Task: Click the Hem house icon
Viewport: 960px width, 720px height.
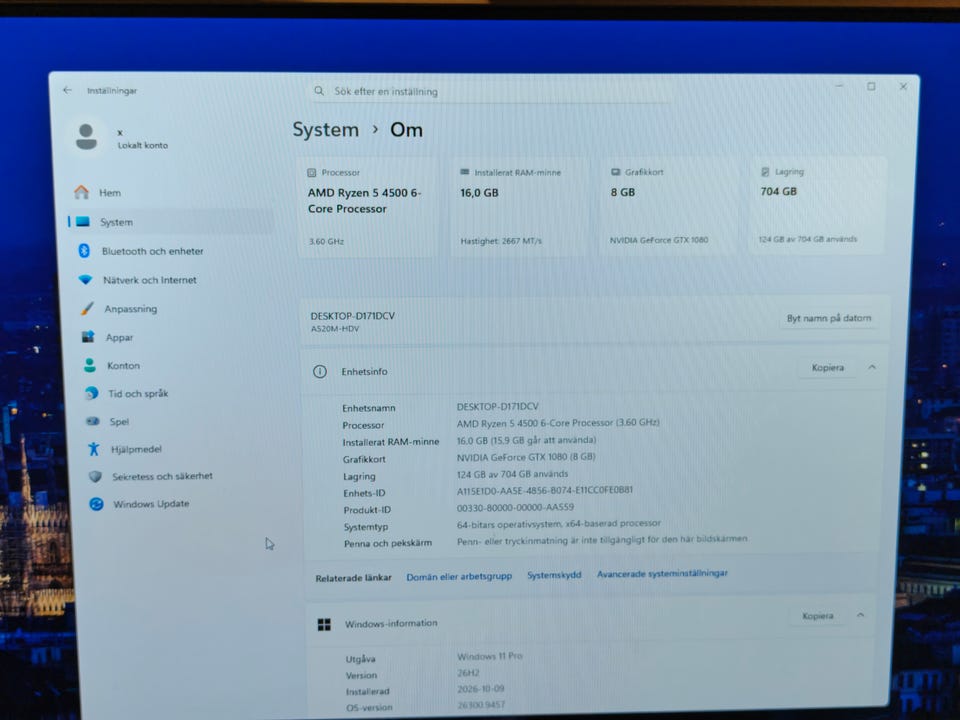Action: click(x=81, y=192)
